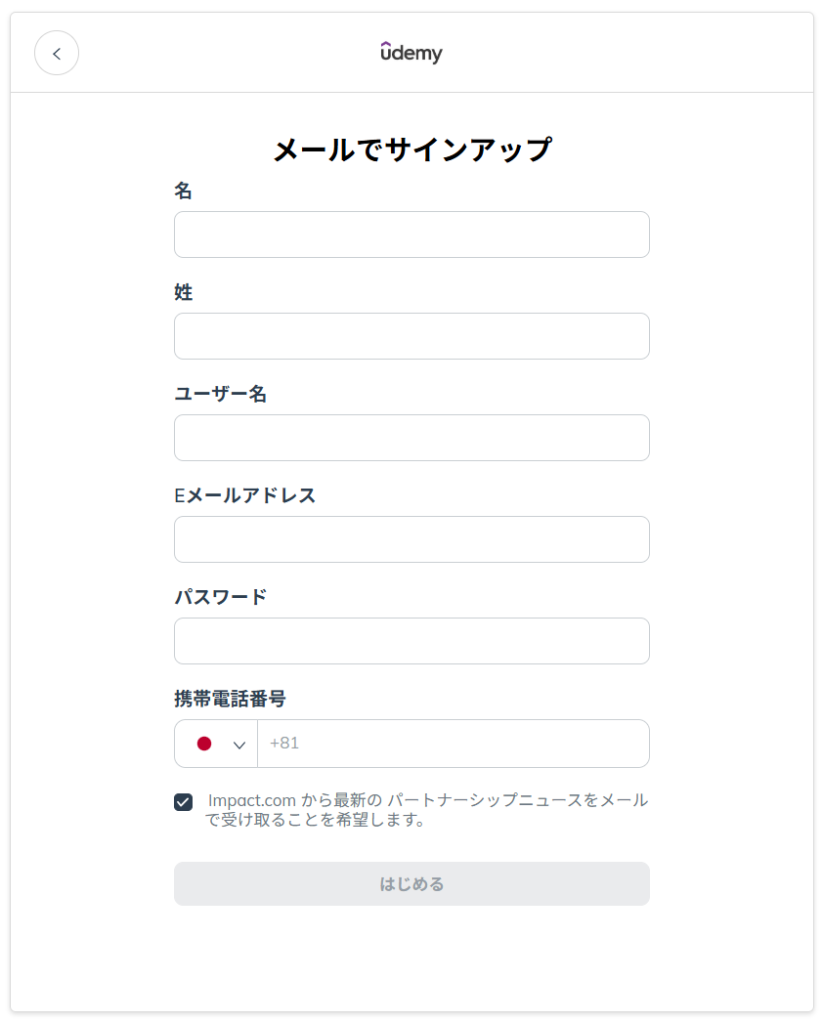
Task: Click the Eメールアドレス label
Action: click(x=245, y=496)
